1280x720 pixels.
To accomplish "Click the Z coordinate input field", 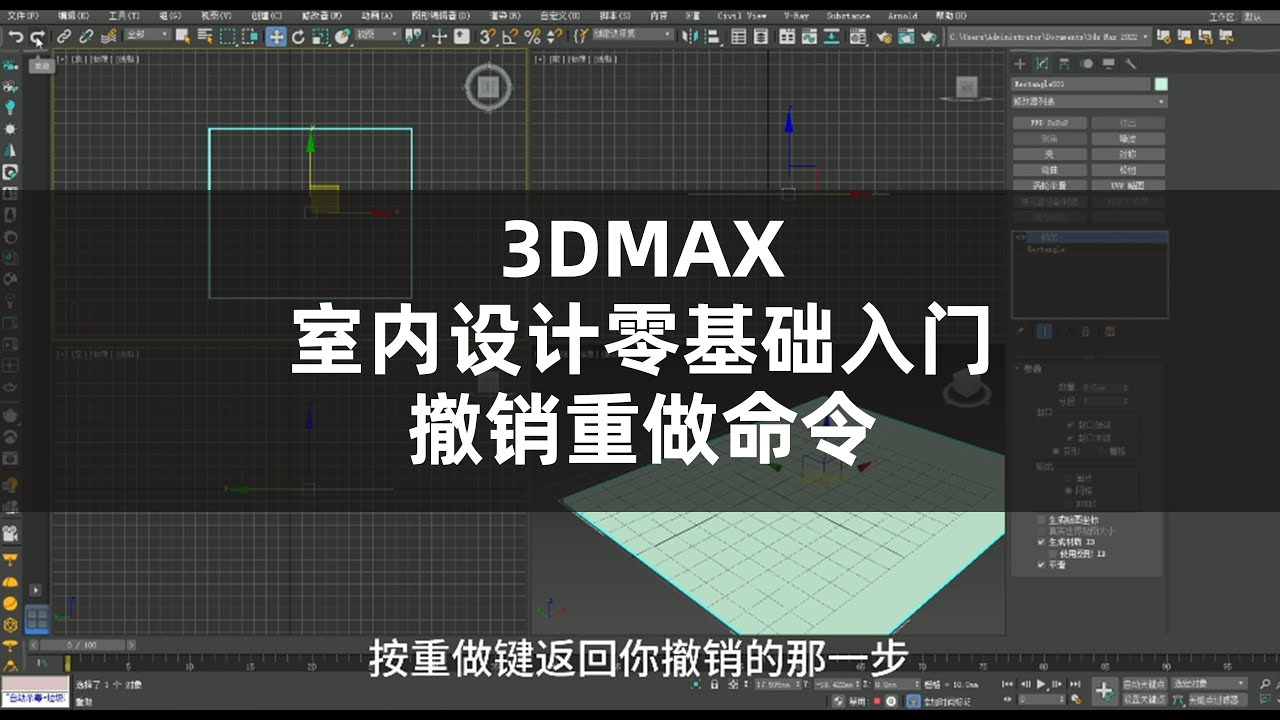I will pos(899,684).
